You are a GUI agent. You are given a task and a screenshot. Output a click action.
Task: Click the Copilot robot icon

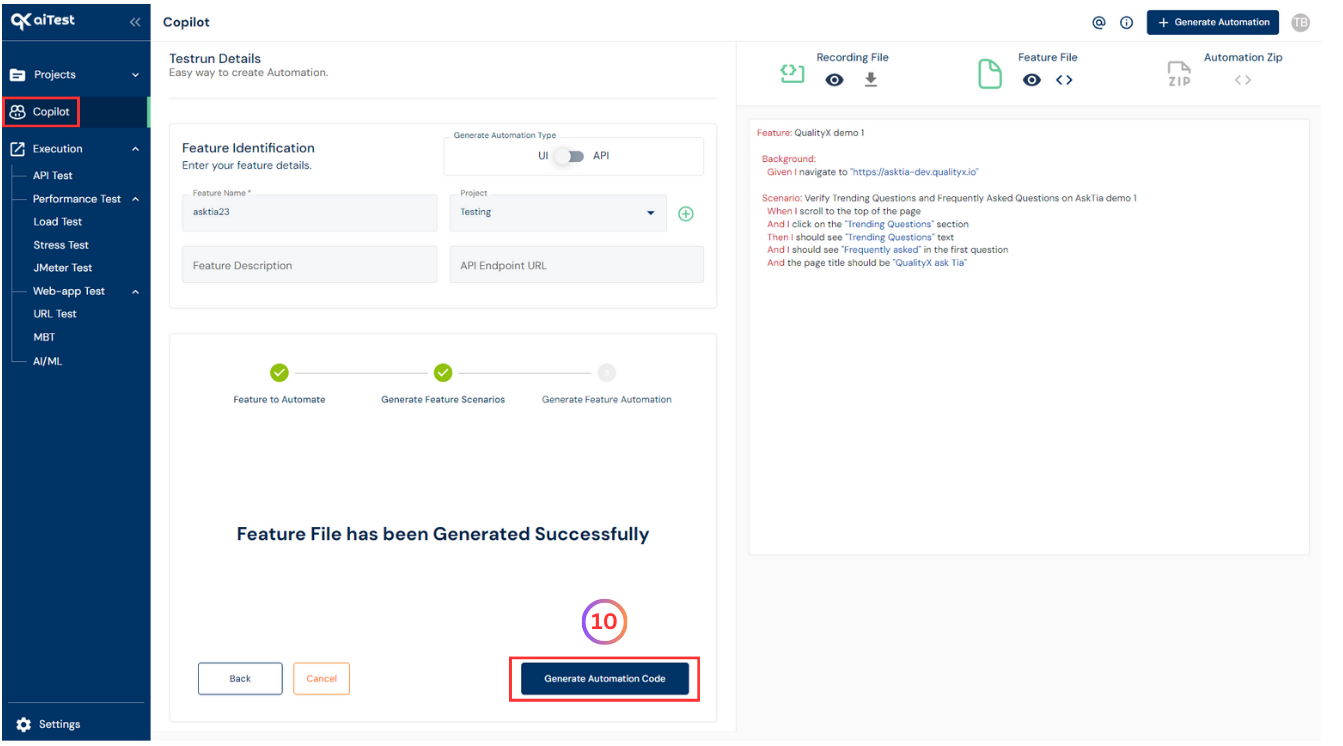pos(17,112)
